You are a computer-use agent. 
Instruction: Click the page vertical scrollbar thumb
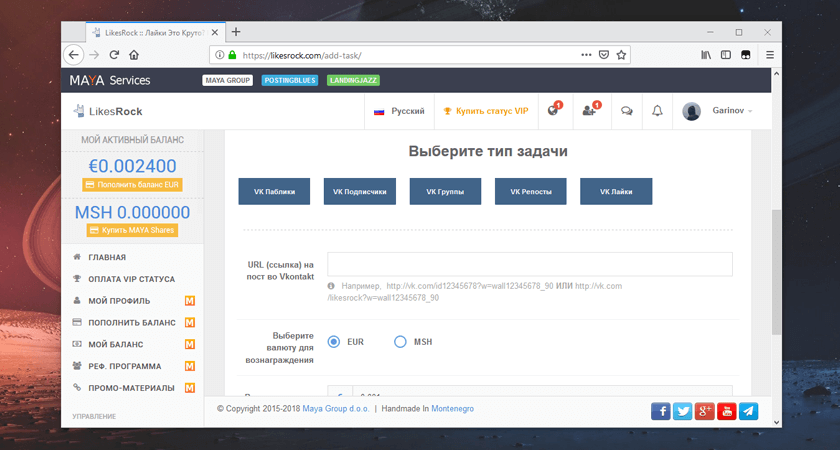coord(776,273)
